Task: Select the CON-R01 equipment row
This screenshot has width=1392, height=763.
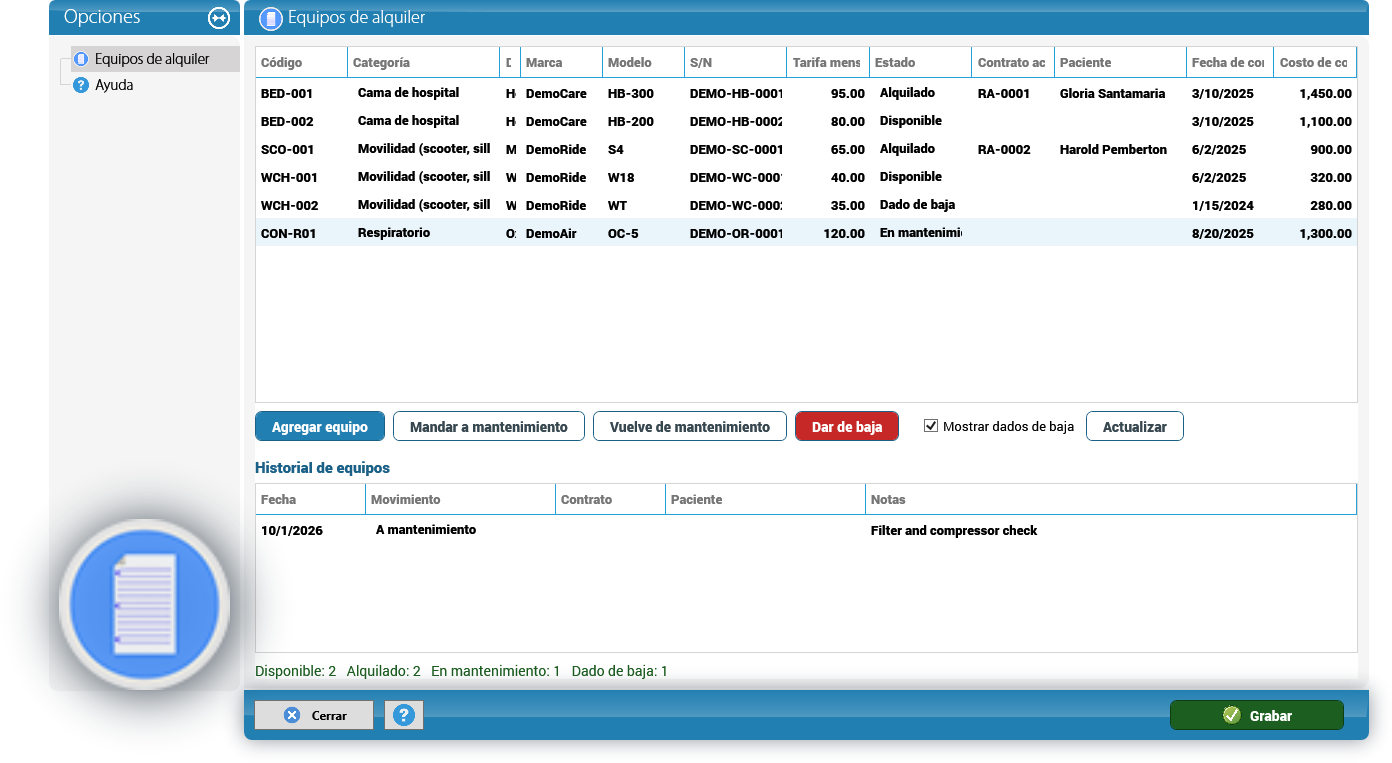Action: 806,233
